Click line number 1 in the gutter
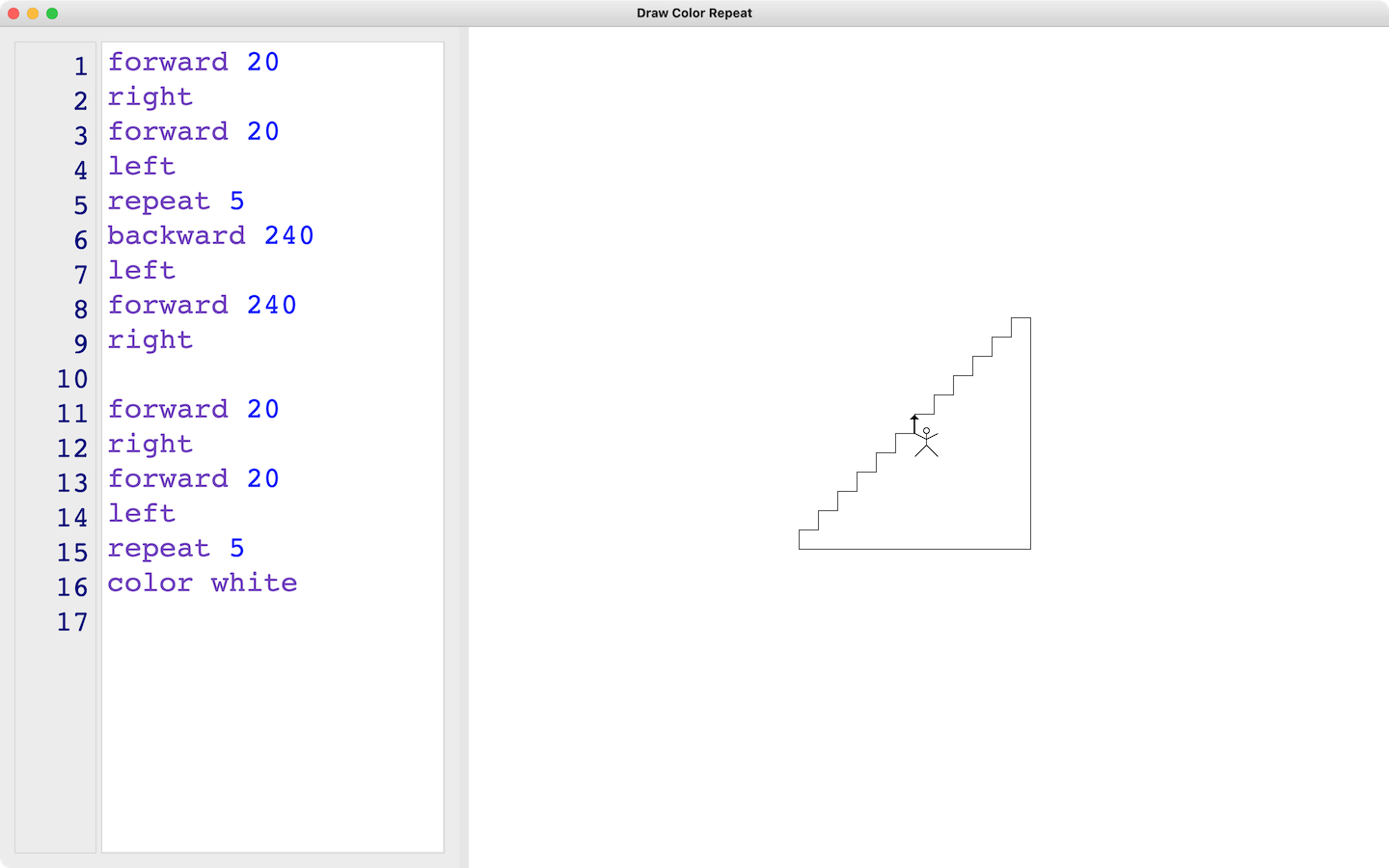The height and width of the screenshot is (868, 1389). (81, 67)
